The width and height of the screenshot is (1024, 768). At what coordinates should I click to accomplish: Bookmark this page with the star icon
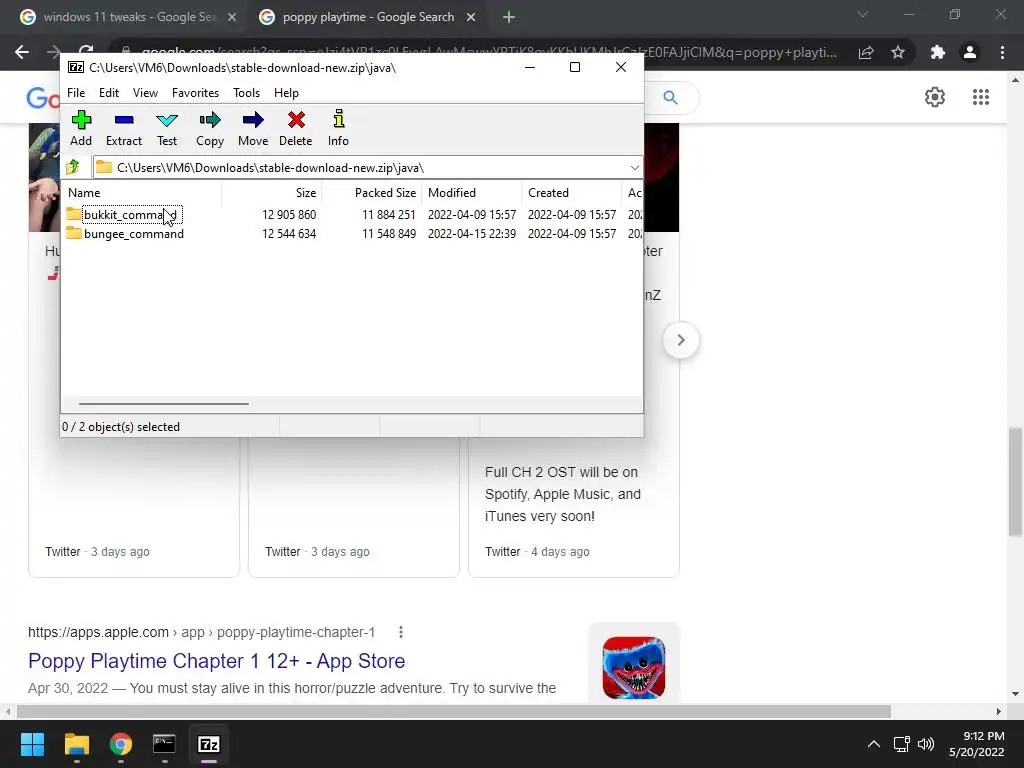(898, 52)
